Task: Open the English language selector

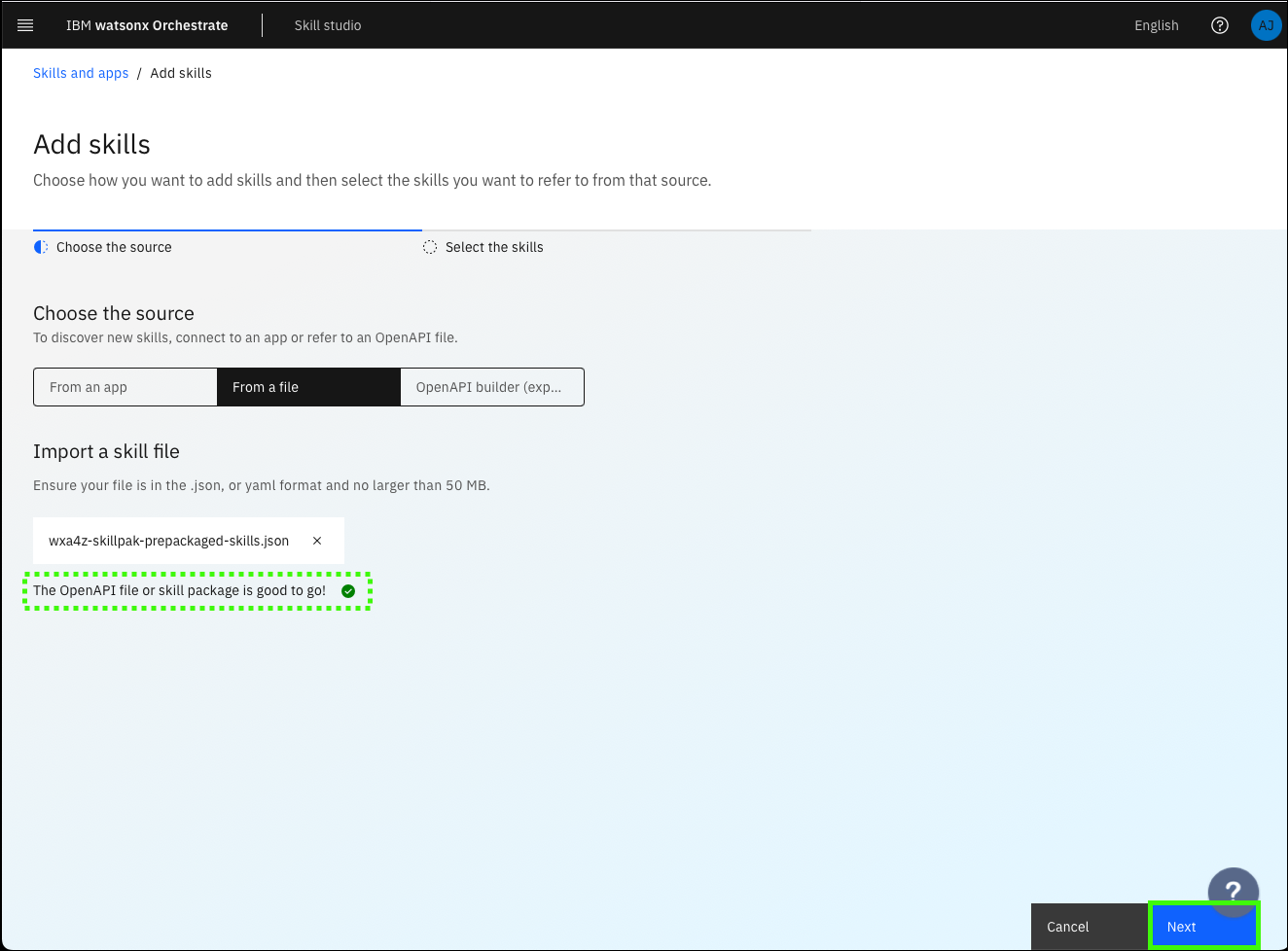Action: point(1156,25)
